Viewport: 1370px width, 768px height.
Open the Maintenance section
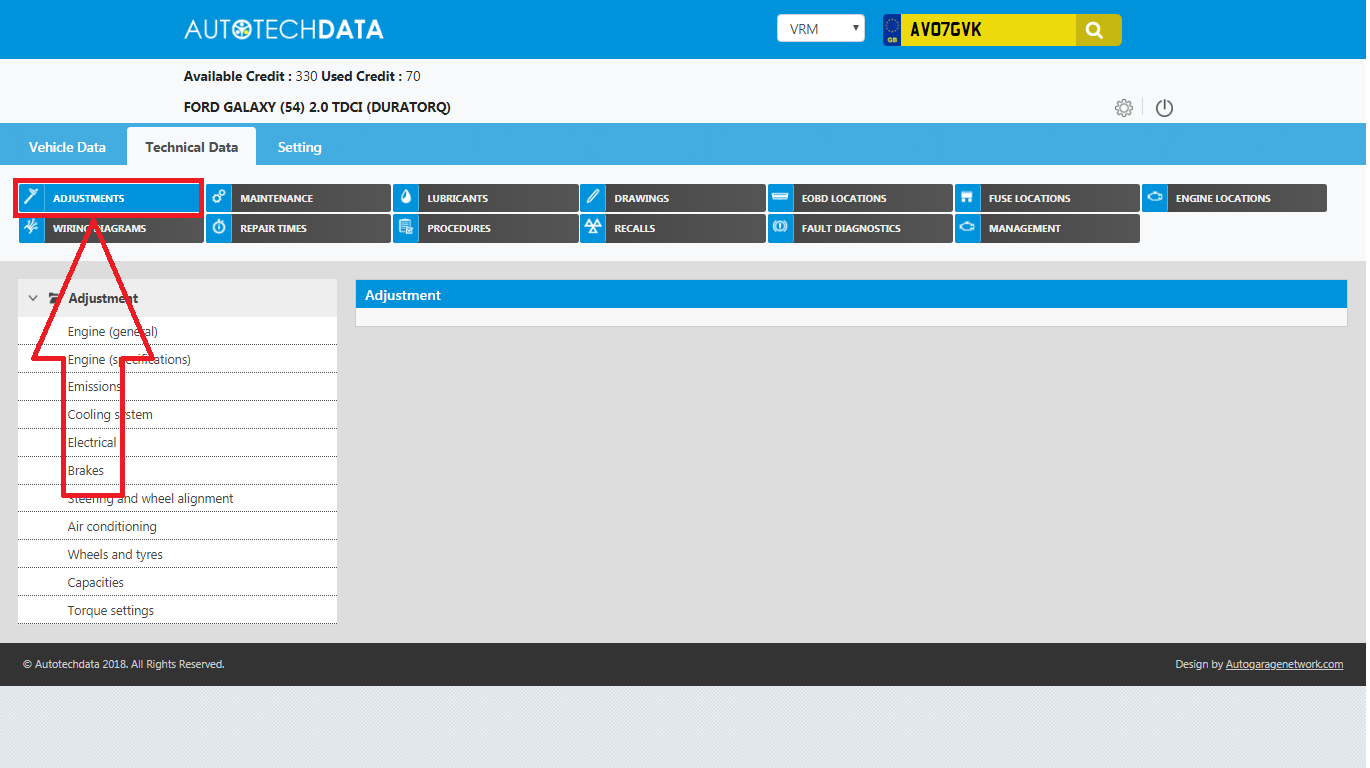pyautogui.click(x=298, y=198)
